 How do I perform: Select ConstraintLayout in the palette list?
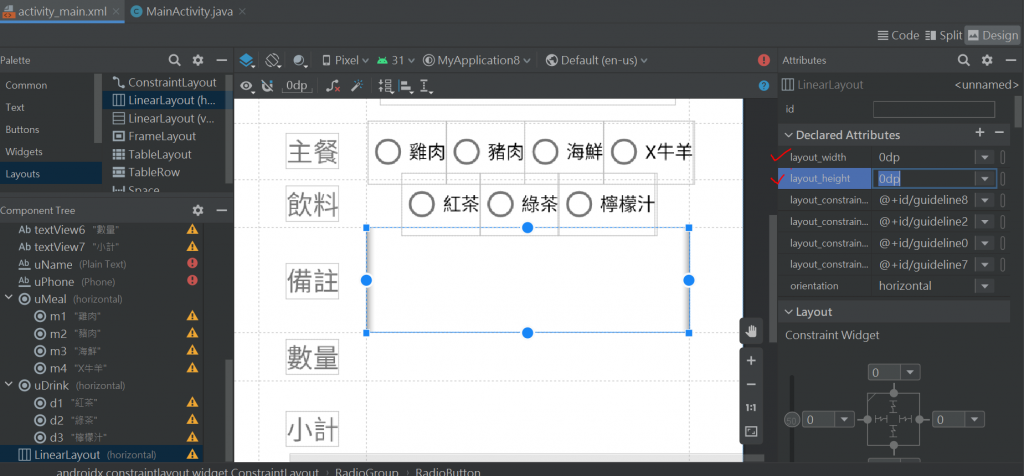tap(164, 82)
